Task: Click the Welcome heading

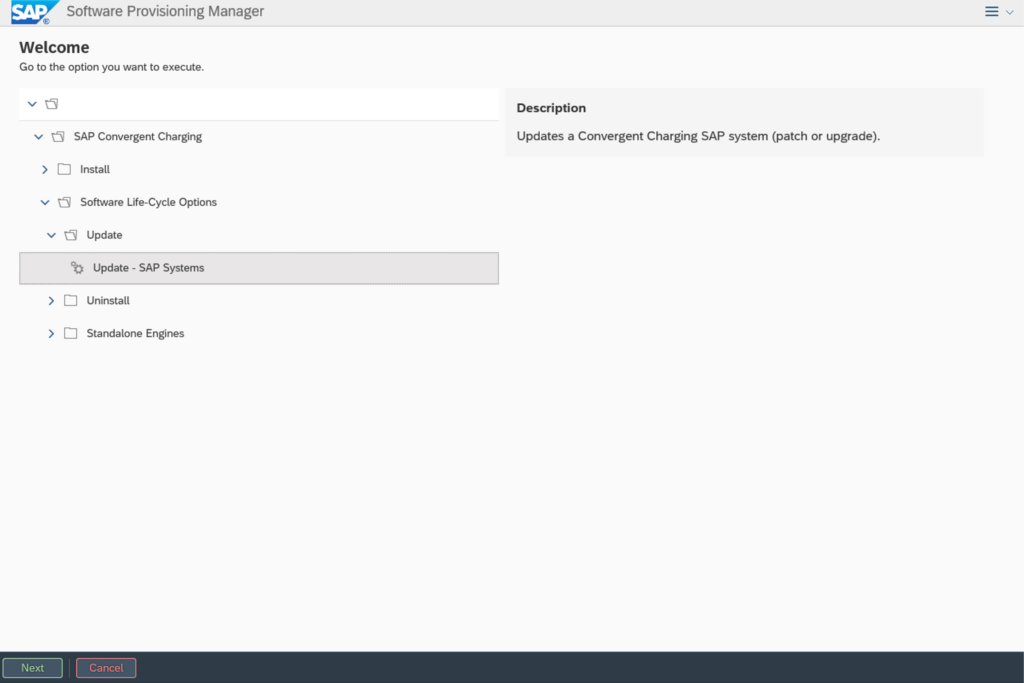Action: 54,47
